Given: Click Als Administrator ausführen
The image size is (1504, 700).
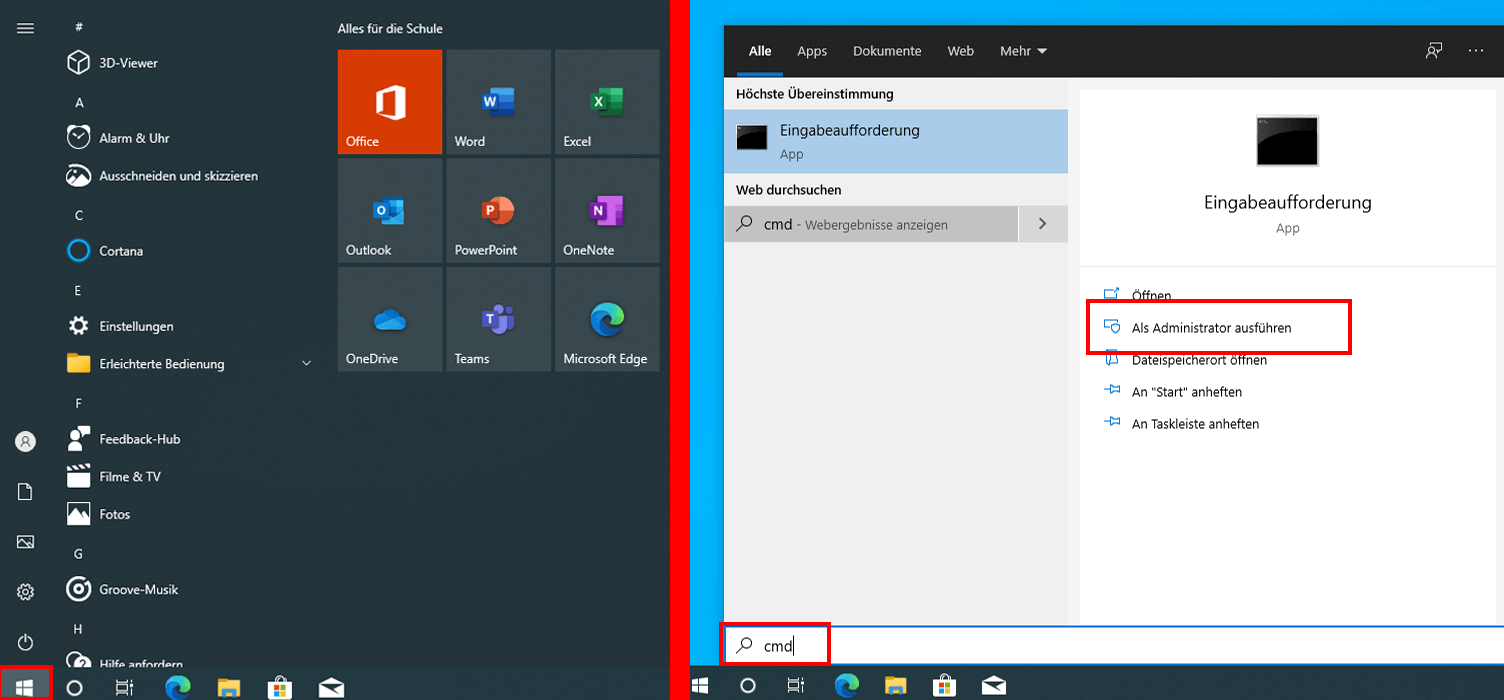Looking at the screenshot, I should pyautogui.click(x=1211, y=327).
